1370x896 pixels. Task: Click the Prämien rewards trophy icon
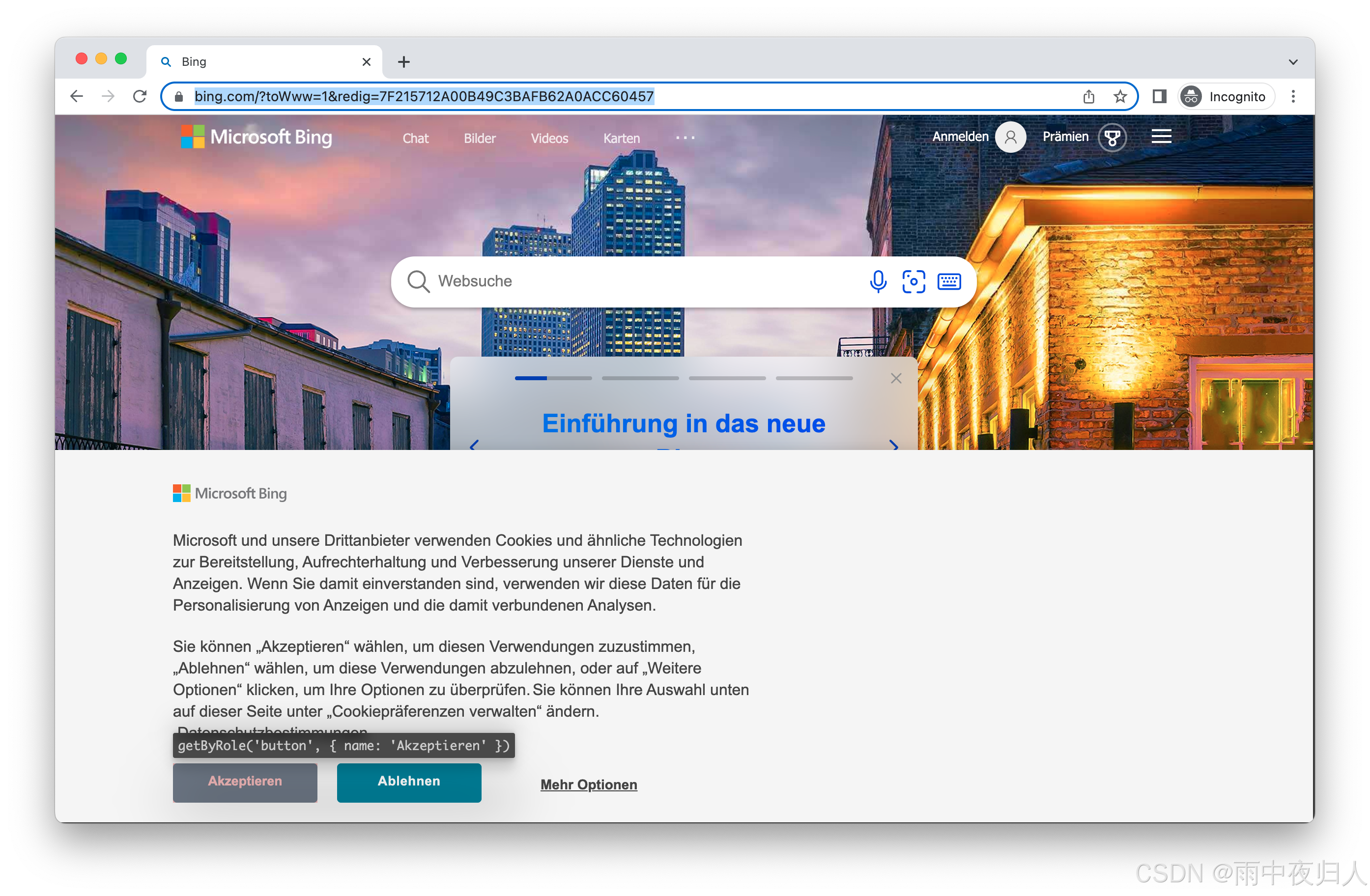coord(1112,138)
